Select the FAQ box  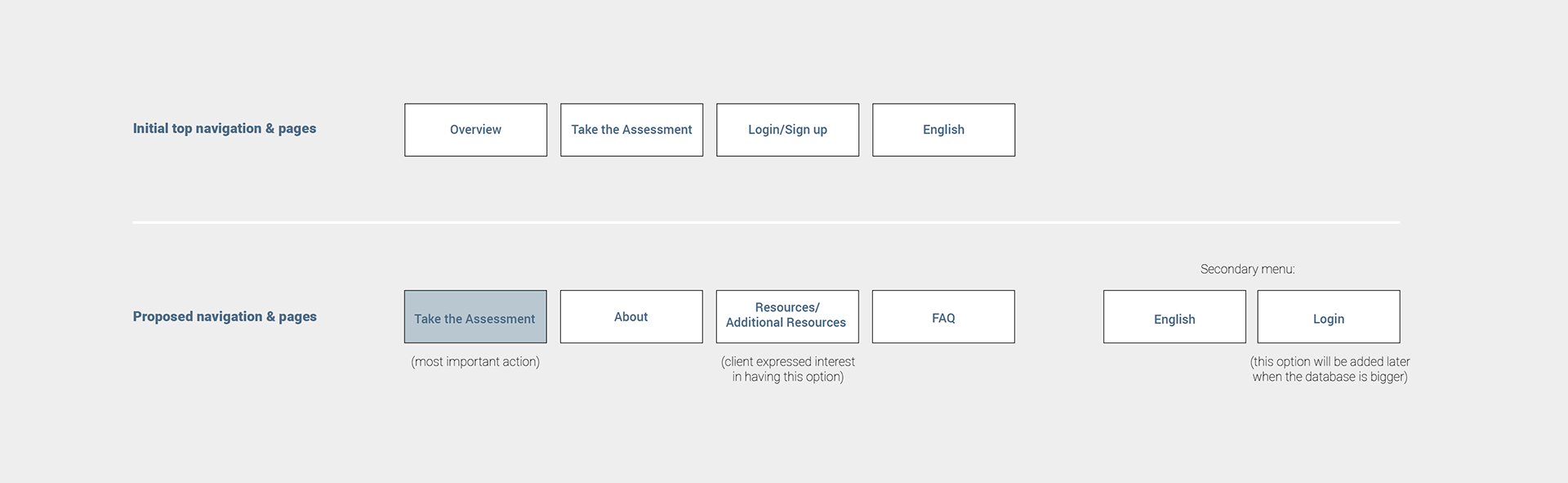point(943,316)
